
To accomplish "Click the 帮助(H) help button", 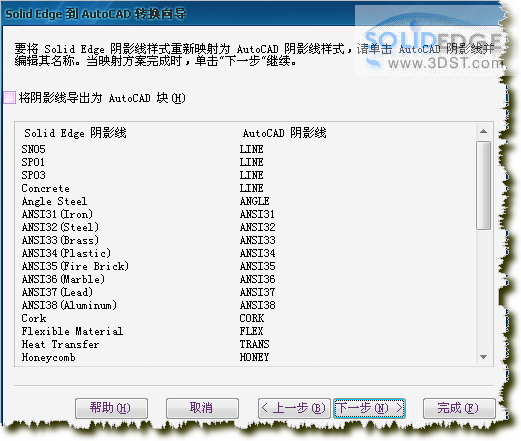I will pos(111,408).
